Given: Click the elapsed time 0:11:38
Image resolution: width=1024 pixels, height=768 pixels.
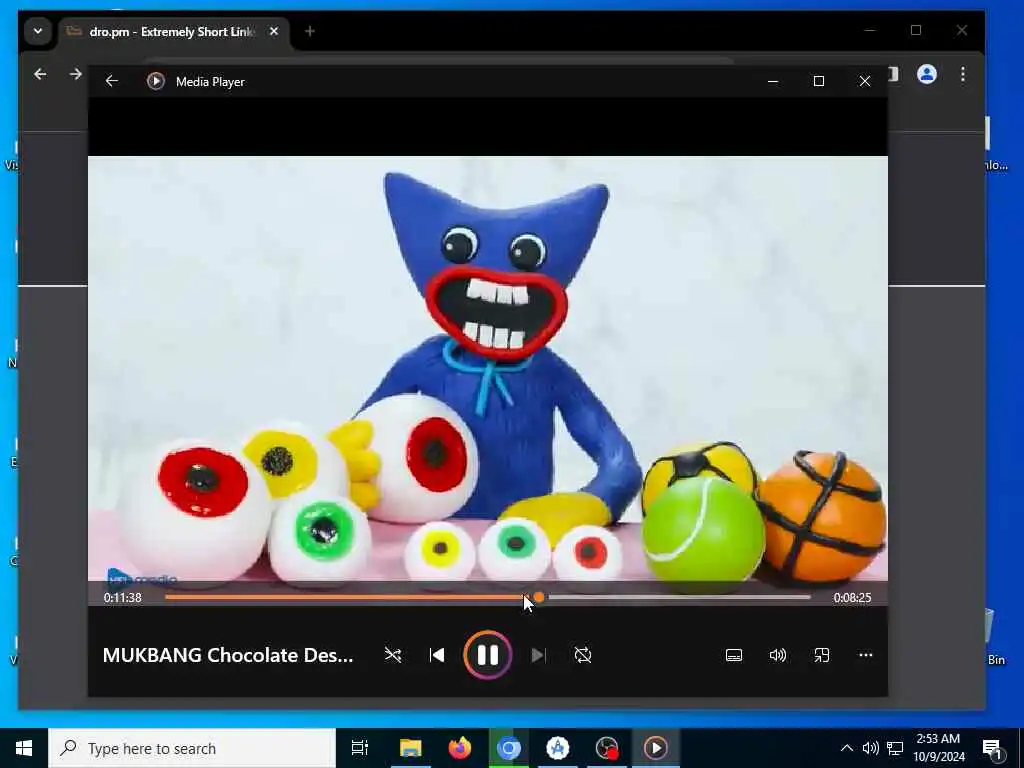Looking at the screenshot, I should (x=122, y=598).
